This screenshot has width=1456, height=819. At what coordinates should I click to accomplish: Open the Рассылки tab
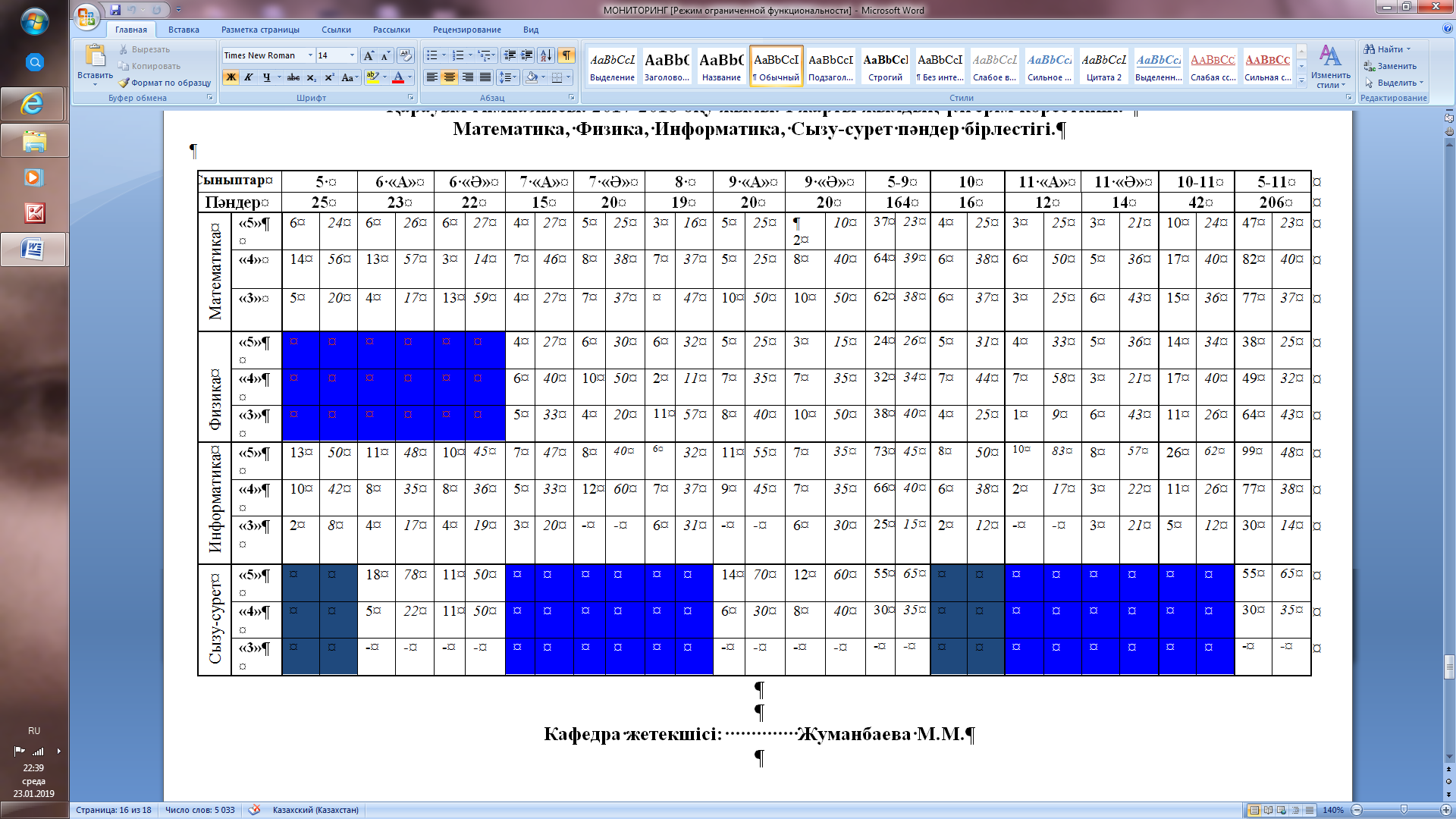pos(391,30)
